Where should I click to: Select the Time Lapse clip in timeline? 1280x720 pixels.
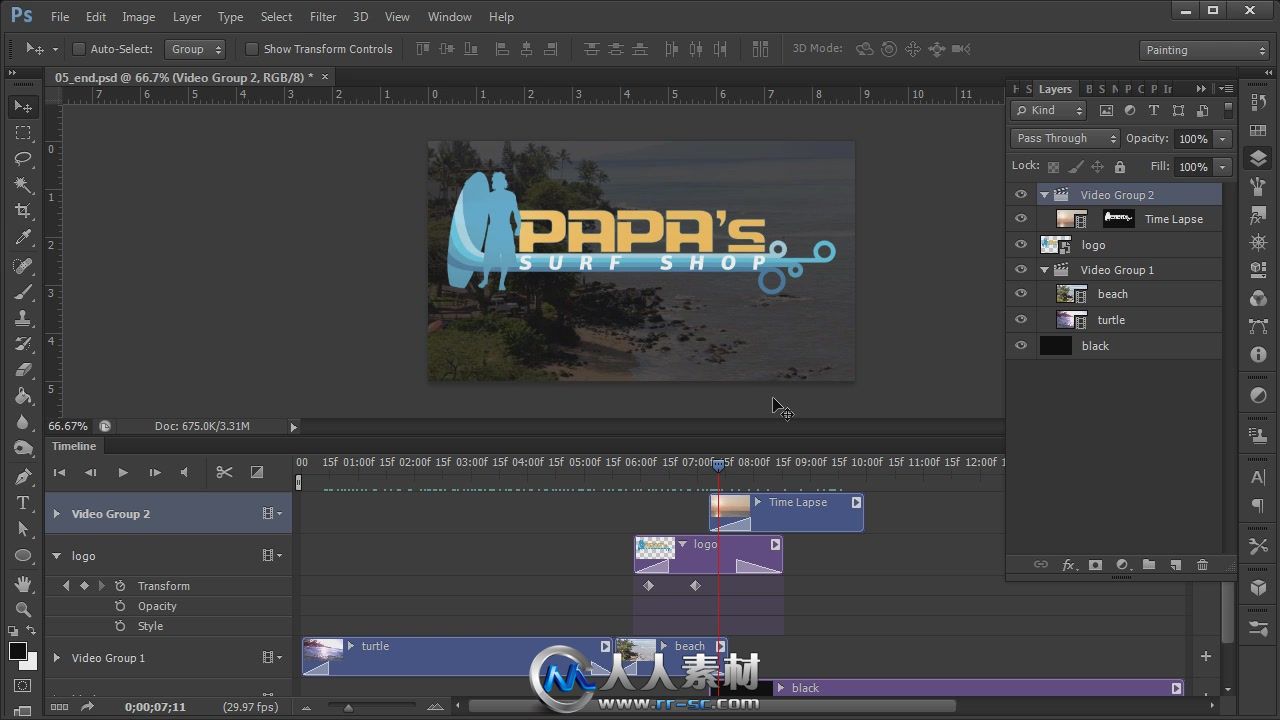coord(786,512)
